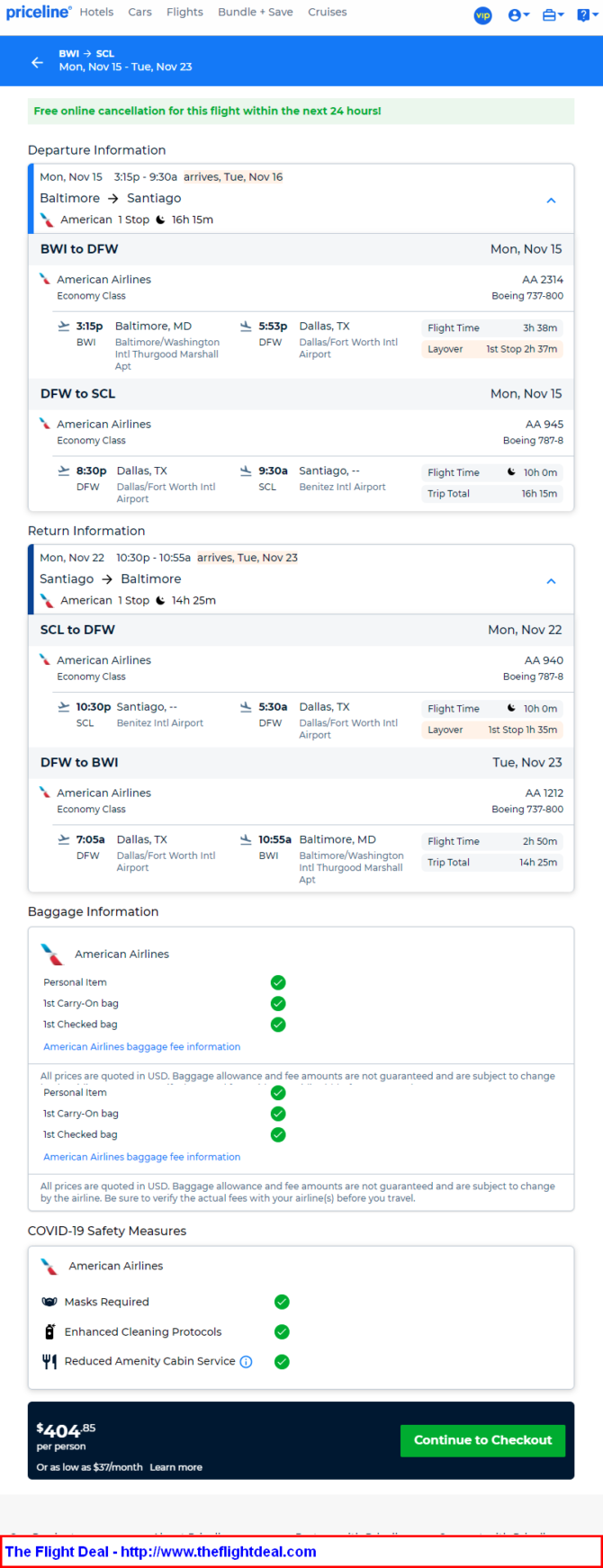
Task: Click info icon beside Reduced Amenity Cabin Service
Action: [x=246, y=1362]
